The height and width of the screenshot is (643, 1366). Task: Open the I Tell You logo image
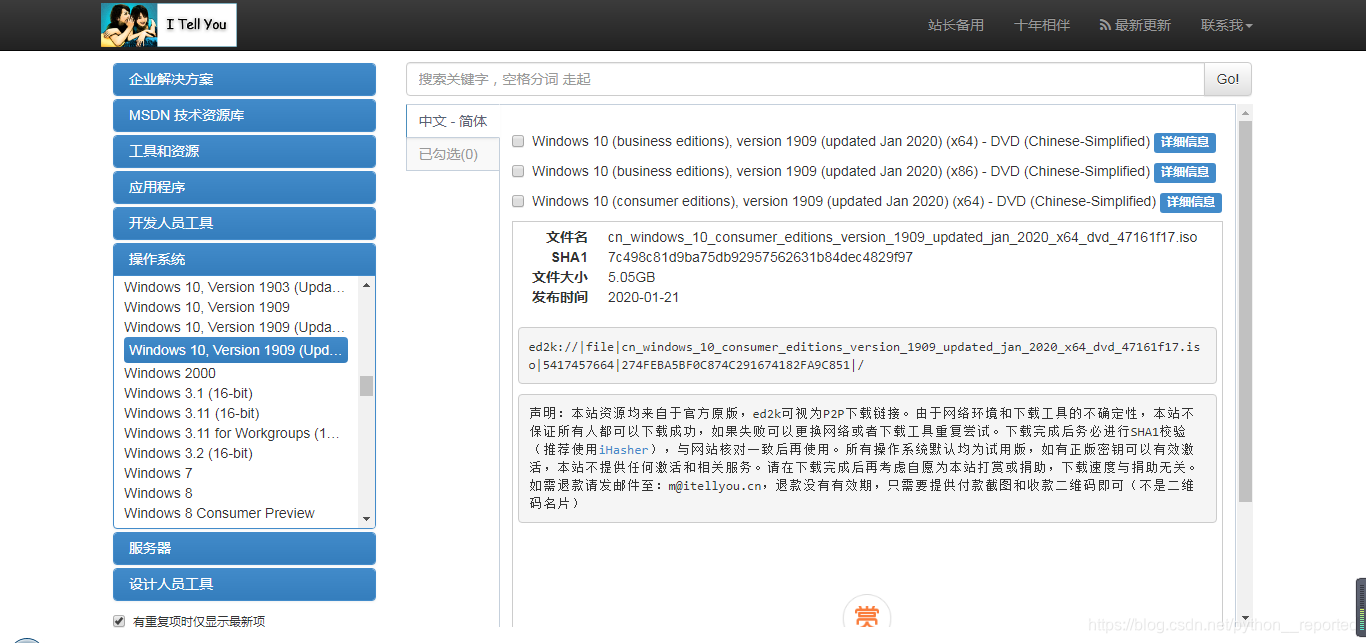click(169, 25)
